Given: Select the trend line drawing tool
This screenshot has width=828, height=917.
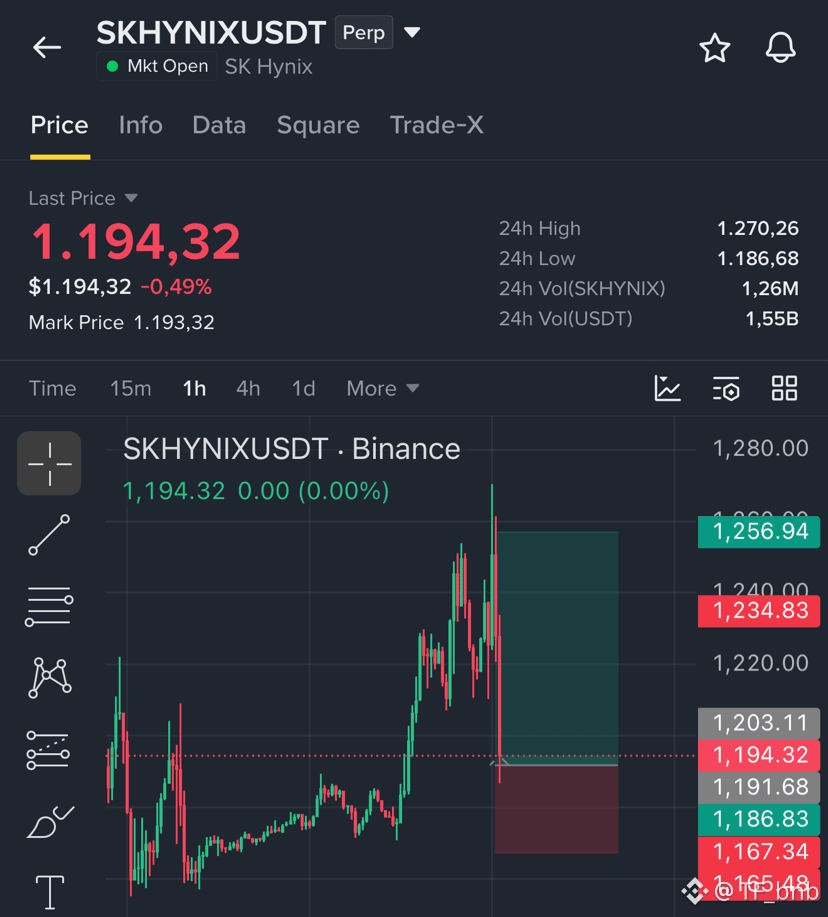Looking at the screenshot, I should [x=49, y=535].
